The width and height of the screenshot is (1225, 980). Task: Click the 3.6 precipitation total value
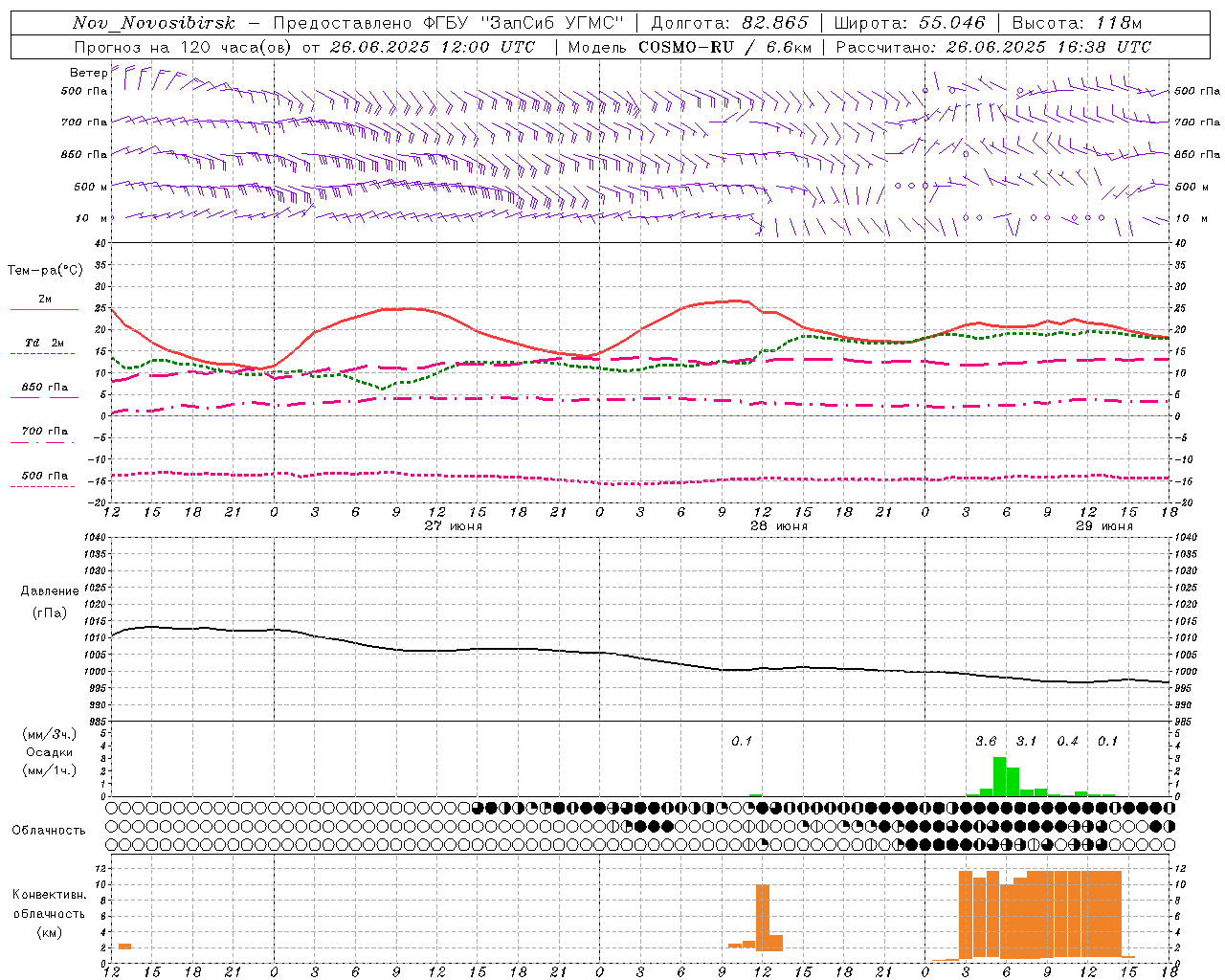[x=986, y=741]
